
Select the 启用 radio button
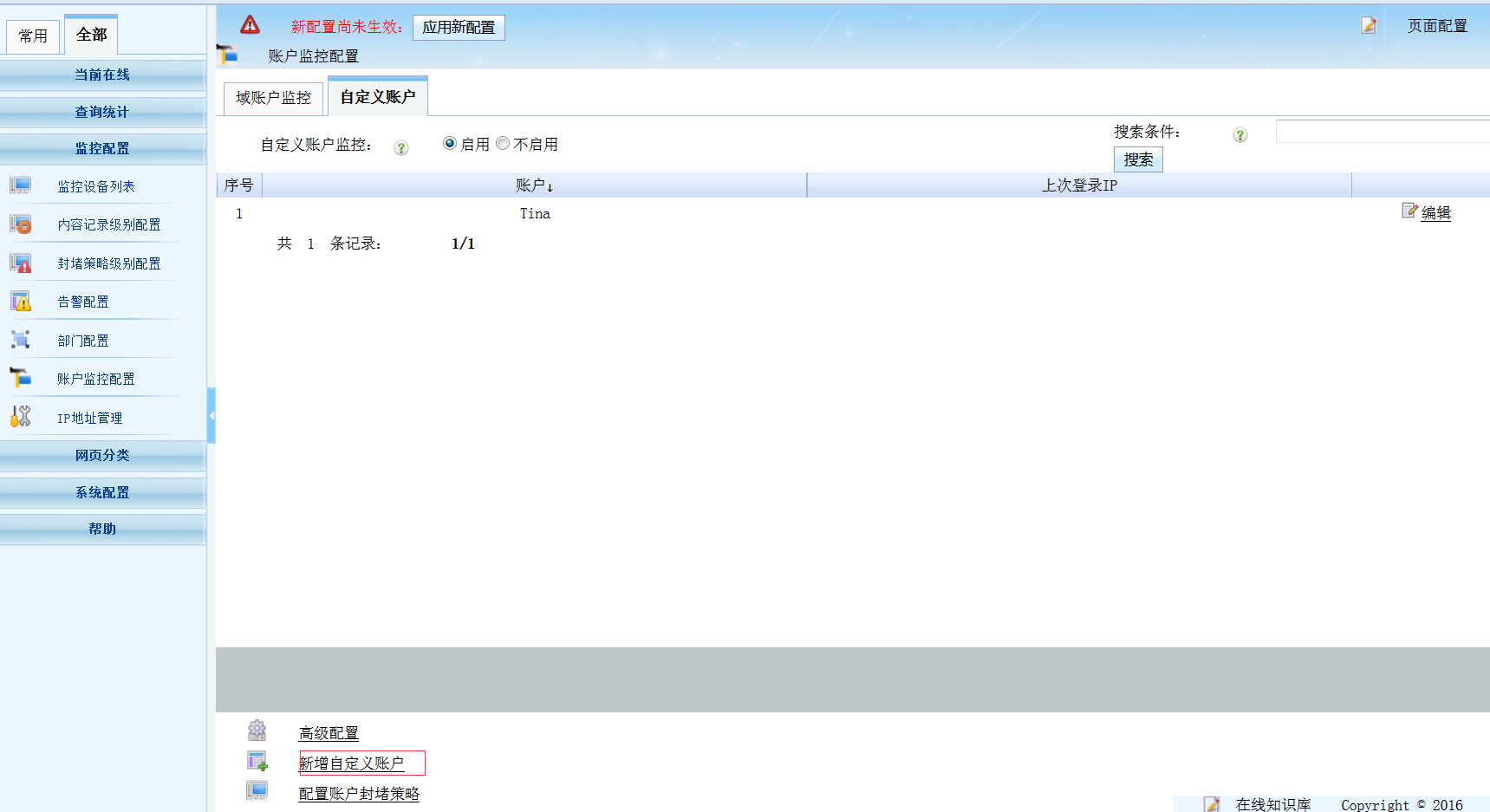[449, 143]
